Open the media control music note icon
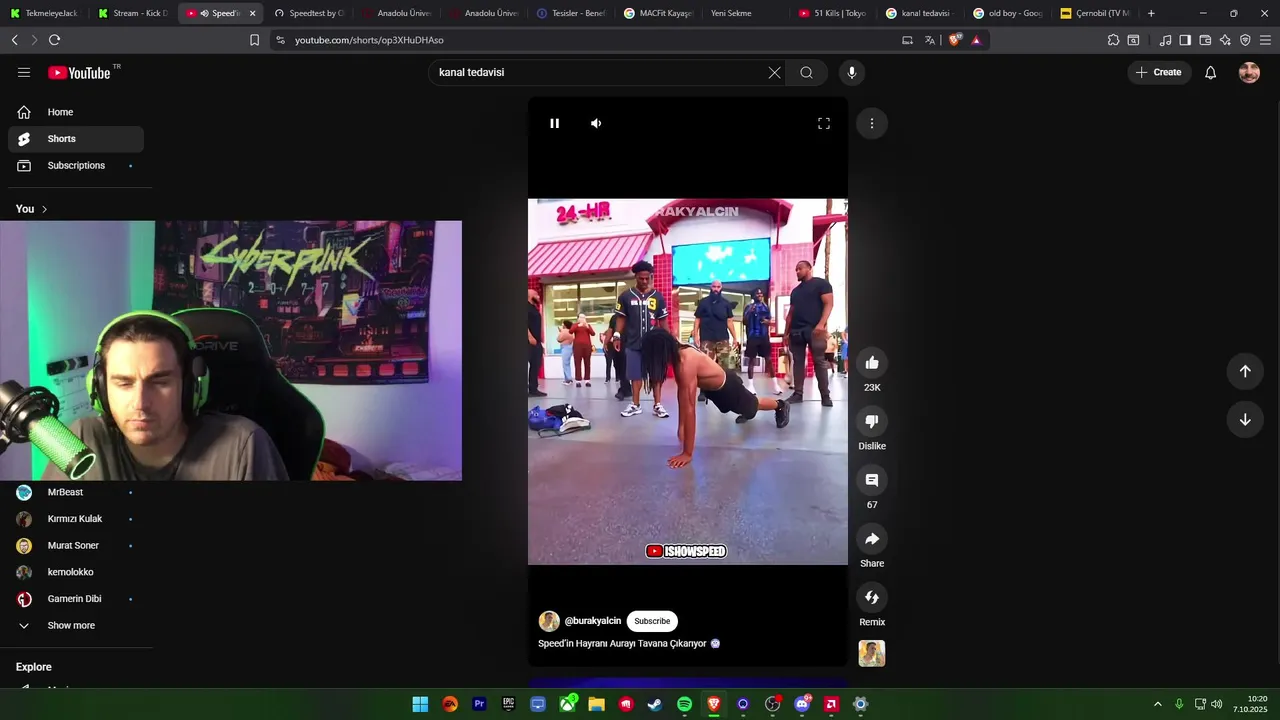Viewport: 1280px width, 720px height. tap(1165, 40)
